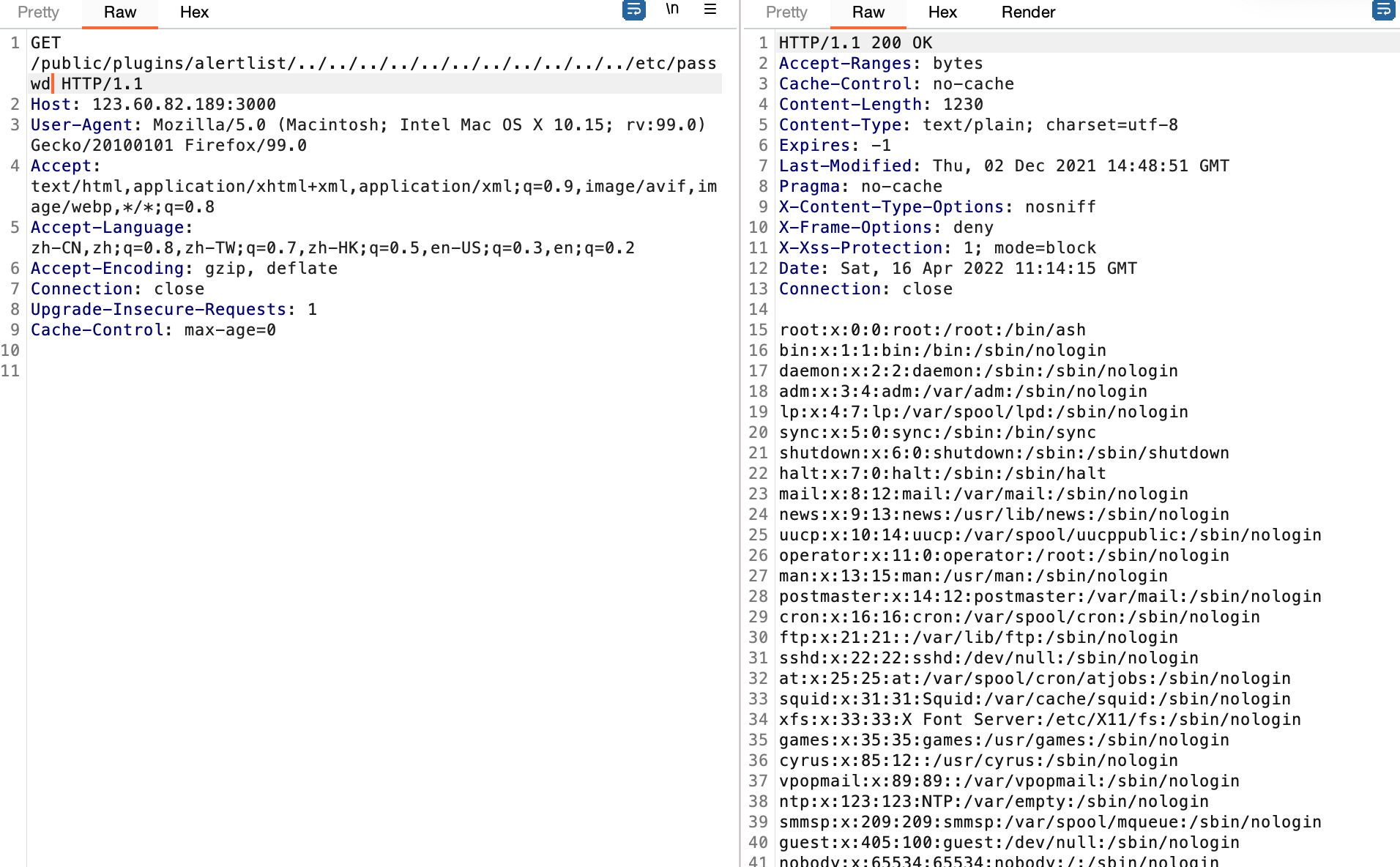The height and width of the screenshot is (867, 1400).
Task: Switch the request view to Pretty
Action: click(37, 12)
